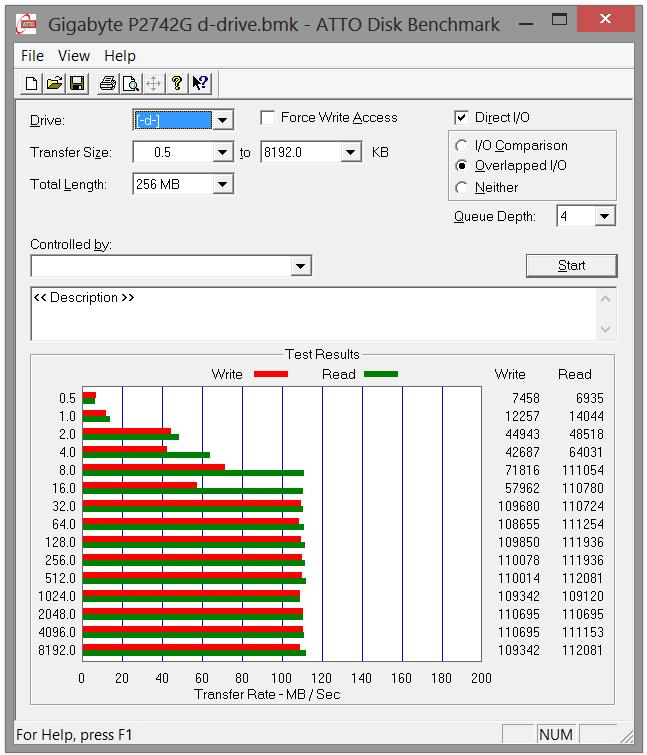647x755 pixels.
Task: Click the read value 109120
Action: pos(582,596)
